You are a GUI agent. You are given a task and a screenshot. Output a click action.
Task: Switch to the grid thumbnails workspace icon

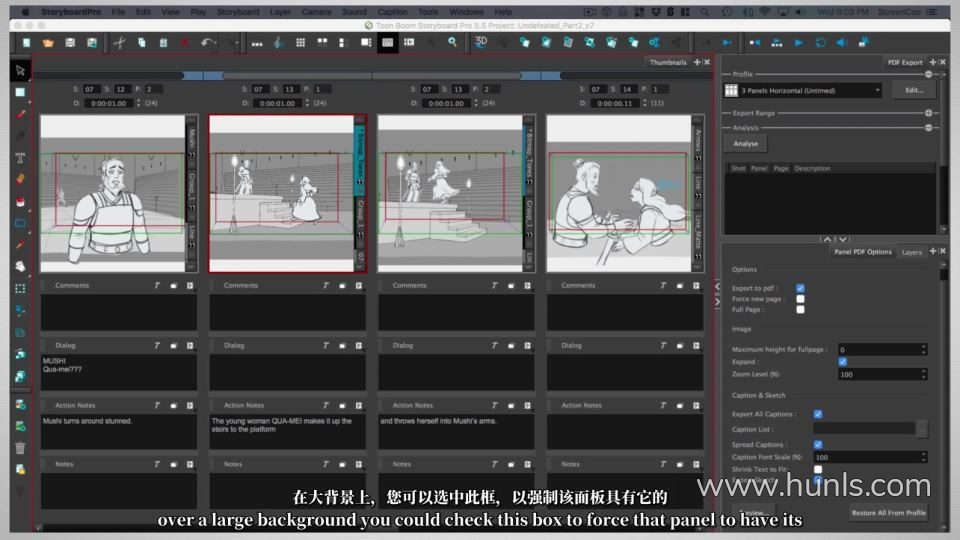pos(300,42)
